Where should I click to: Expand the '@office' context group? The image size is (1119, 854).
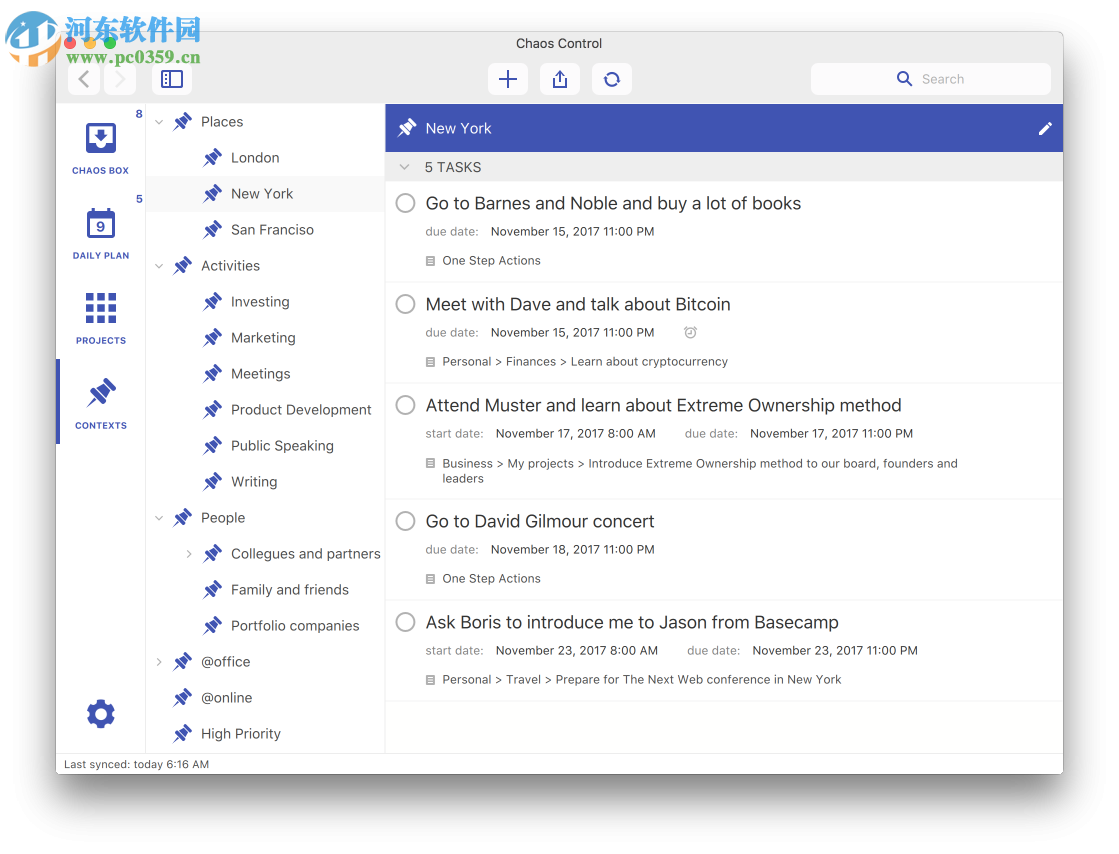(x=159, y=661)
